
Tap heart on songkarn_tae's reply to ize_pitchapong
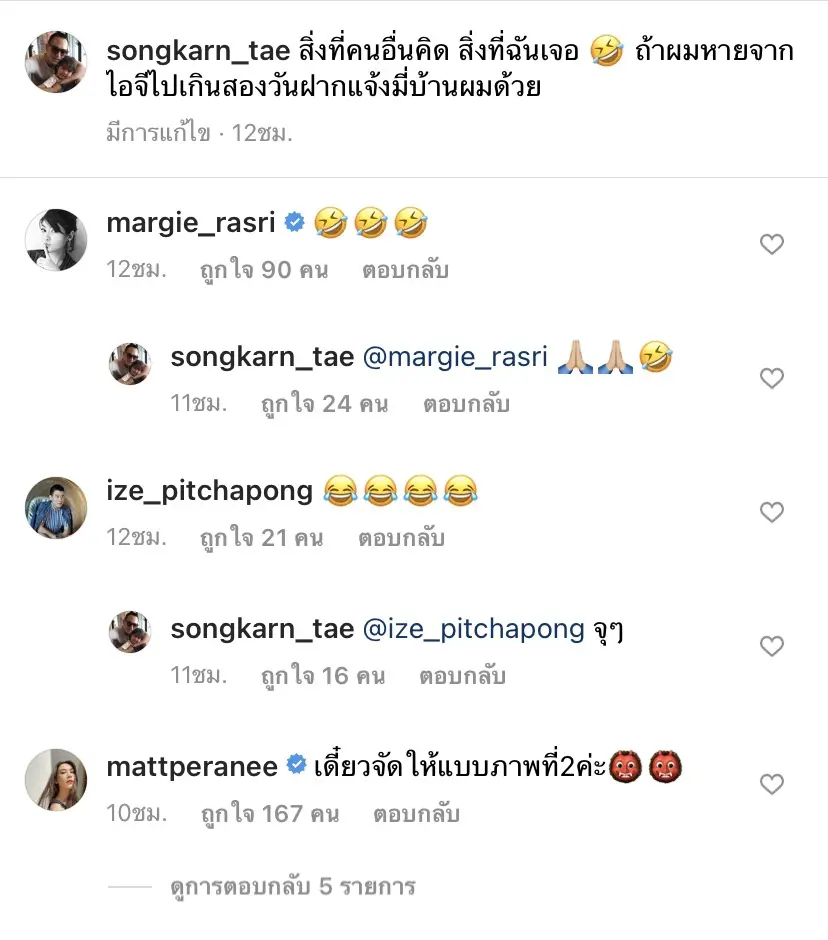click(771, 646)
